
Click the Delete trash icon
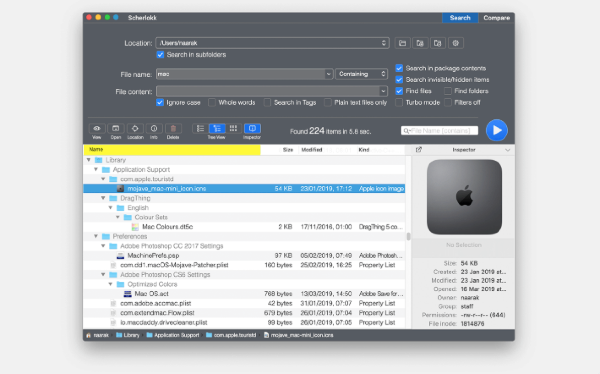173,129
